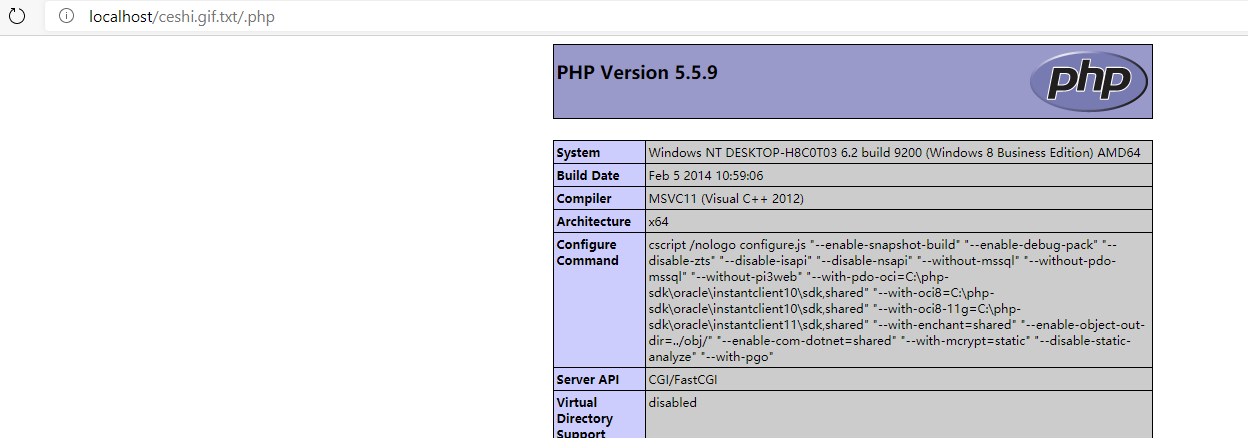The image size is (1248, 438).
Task: Select the Build Date label cell
Action: [599, 175]
